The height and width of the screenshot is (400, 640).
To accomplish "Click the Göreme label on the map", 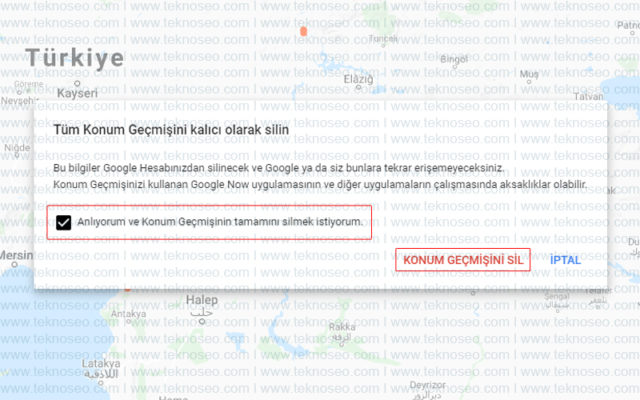I will click(29, 84).
